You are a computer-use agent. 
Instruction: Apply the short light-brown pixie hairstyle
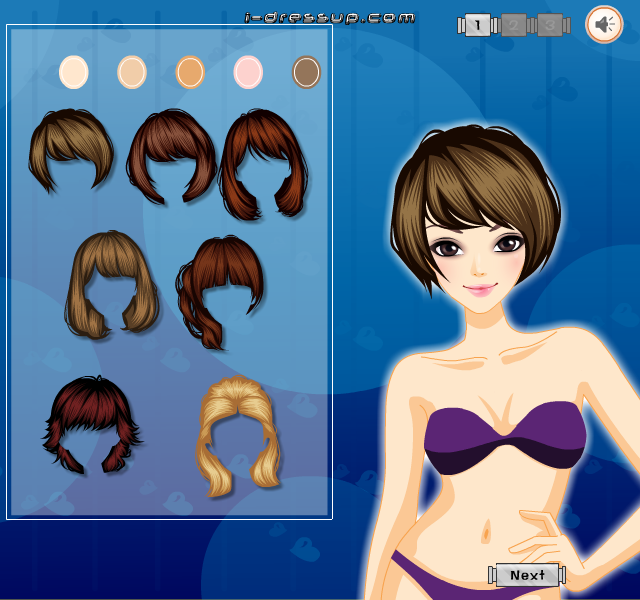71,150
